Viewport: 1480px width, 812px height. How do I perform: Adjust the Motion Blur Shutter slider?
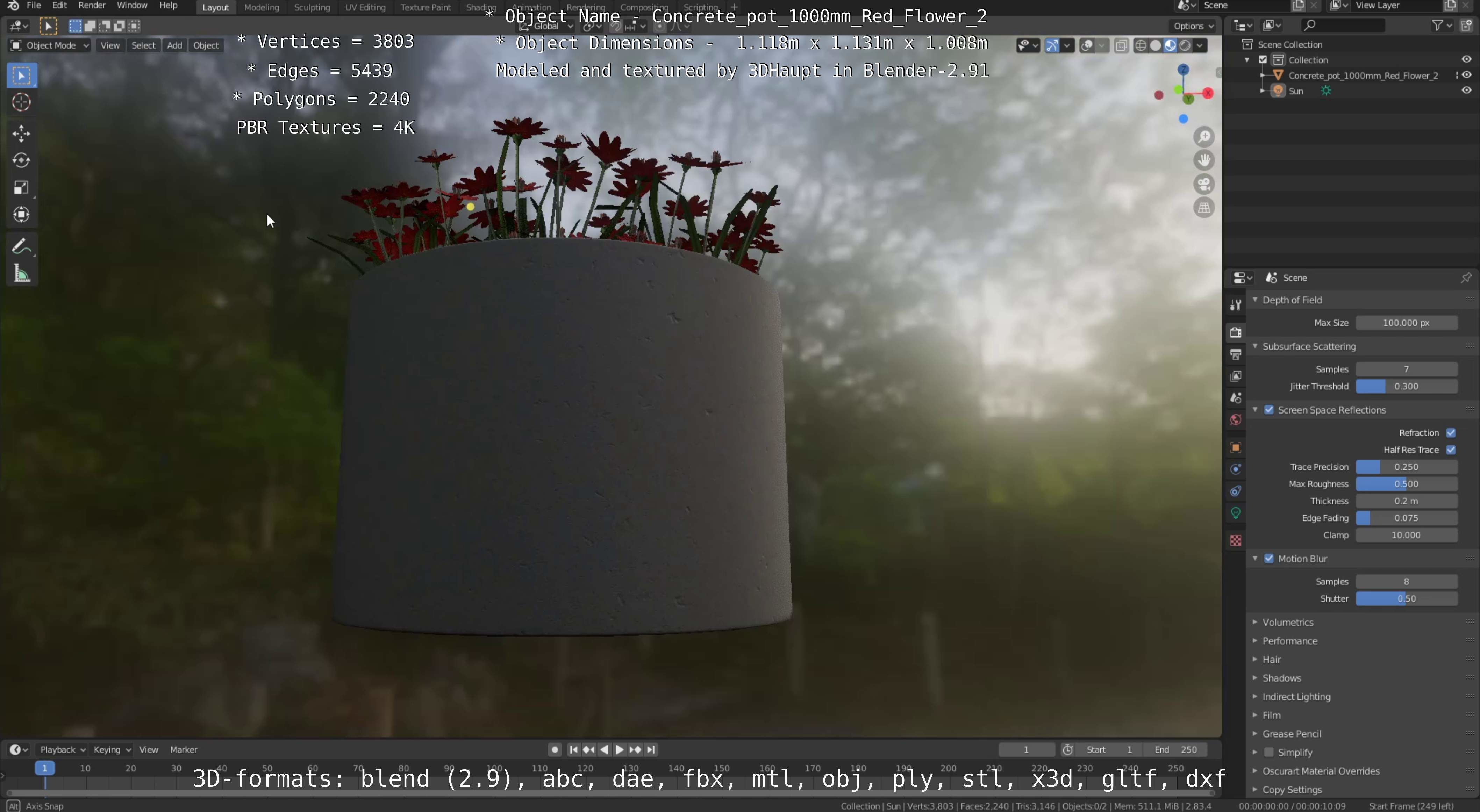click(1407, 598)
